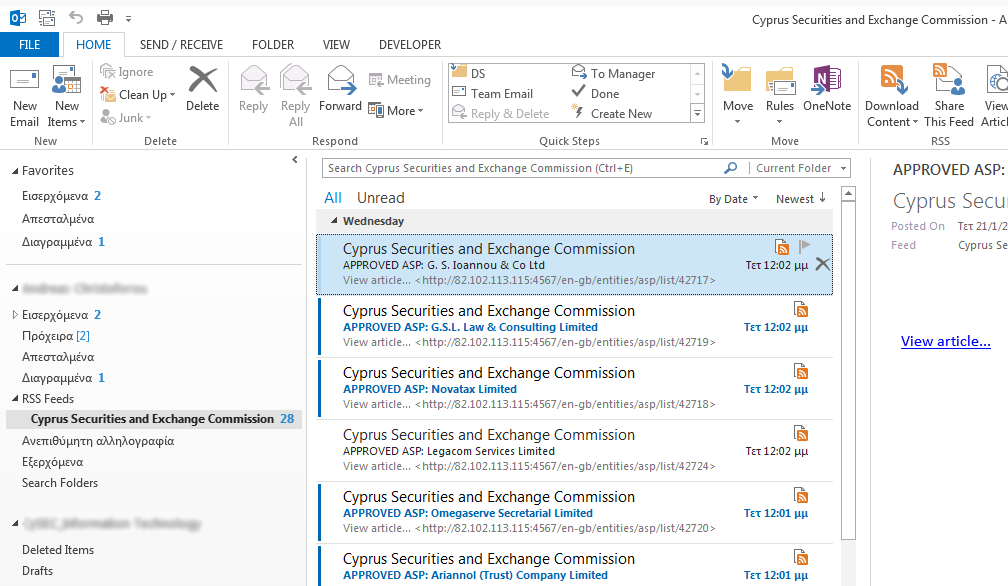Toggle the follow-up flag on selected message
Viewport: 1008px width, 586px height.
pyautogui.click(x=805, y=247)
